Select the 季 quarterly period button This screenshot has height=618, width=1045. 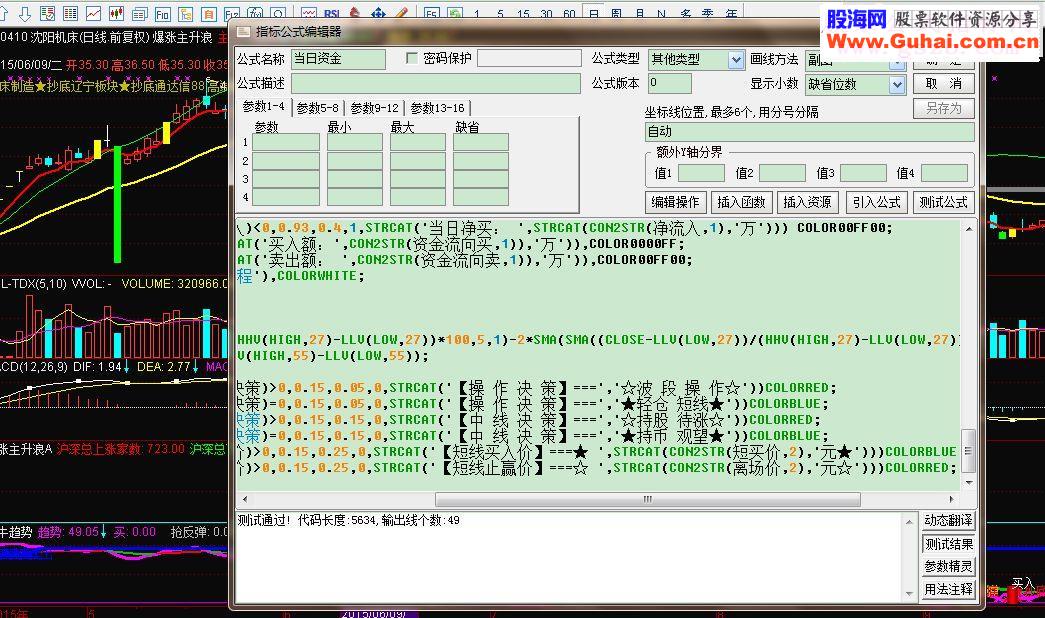click(x=708, y=13)
